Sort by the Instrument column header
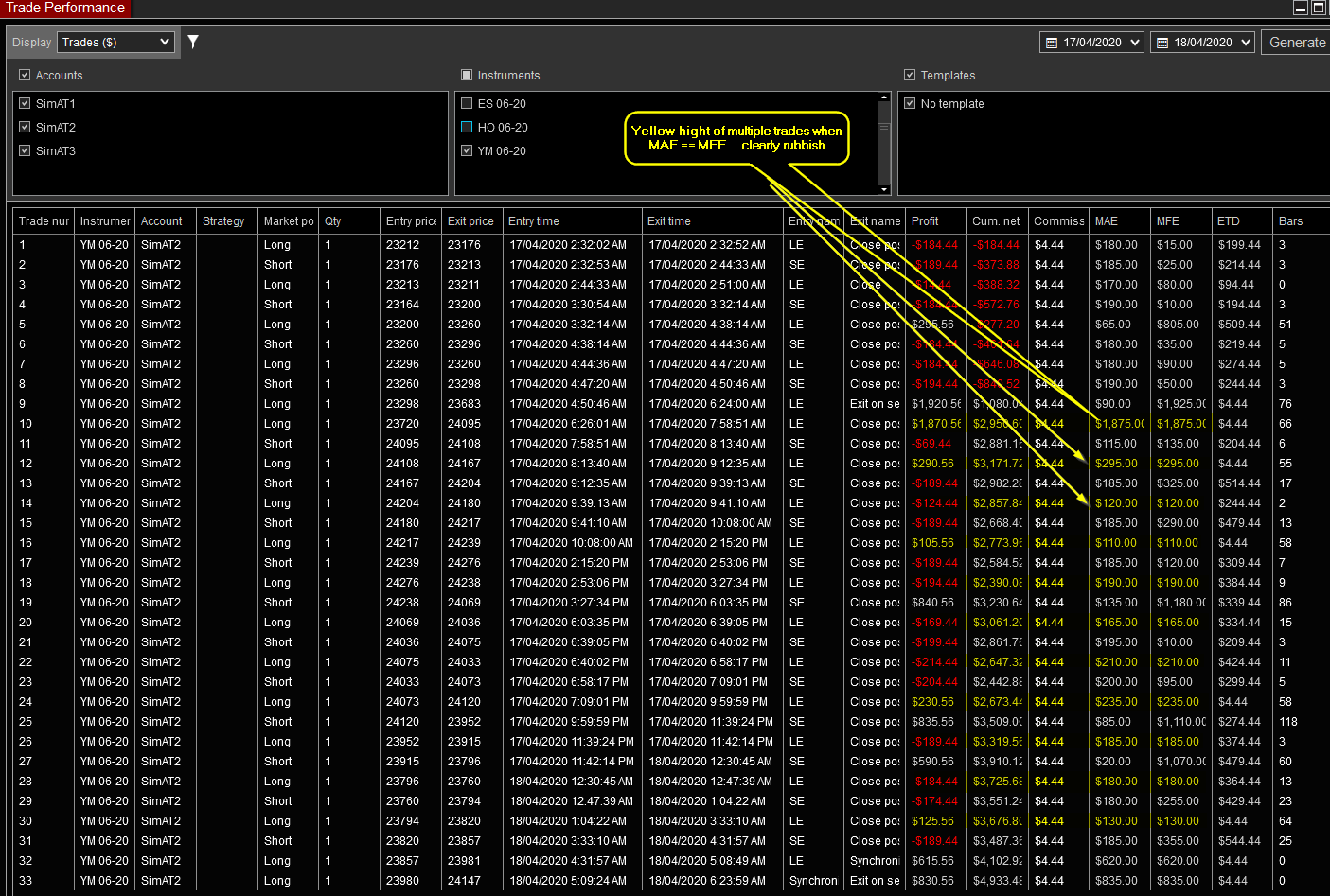This screenshot has height=896, width=1330. [105, 221]
